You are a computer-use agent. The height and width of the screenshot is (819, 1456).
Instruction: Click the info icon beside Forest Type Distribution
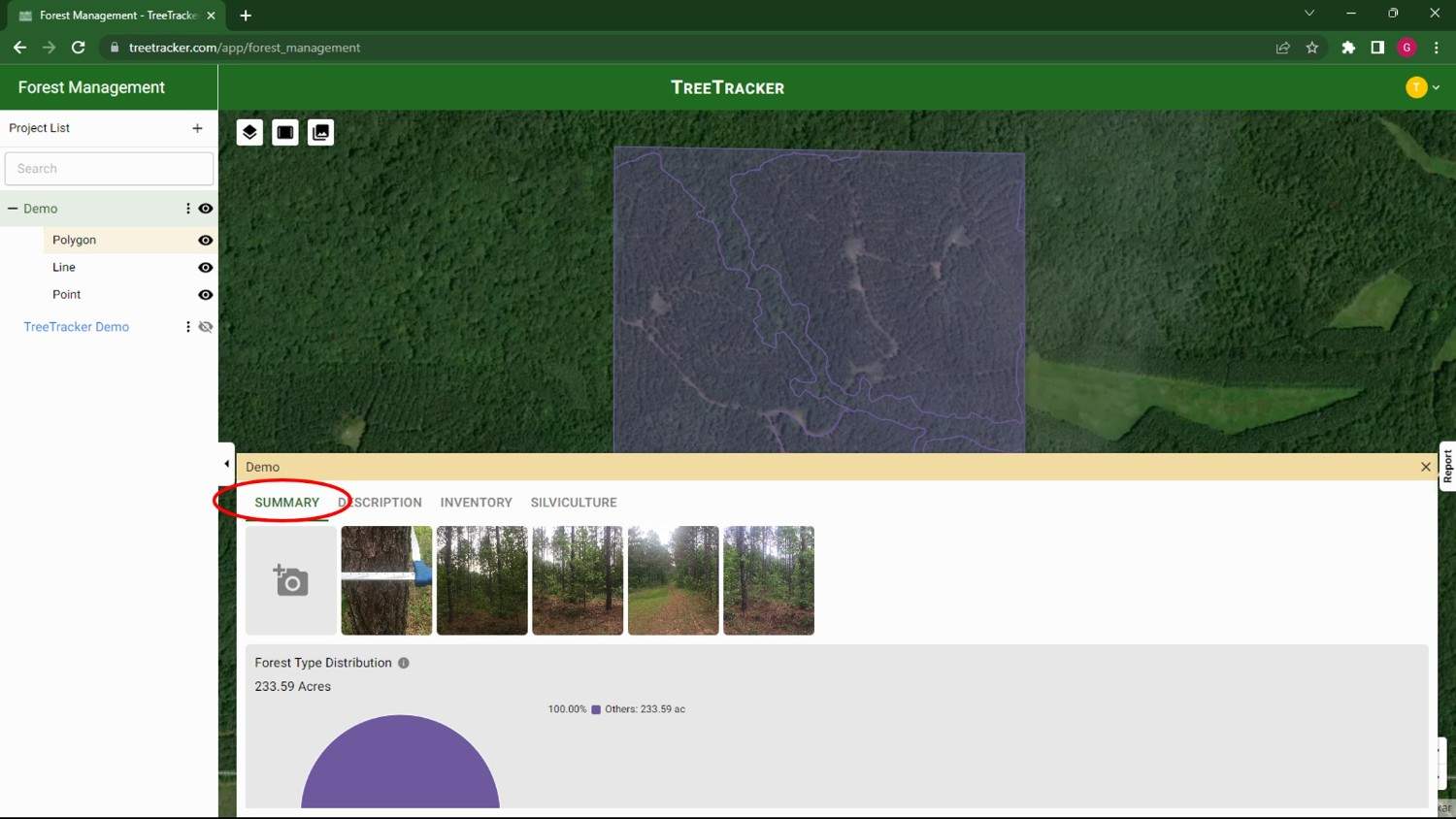pyautogui.click(x=404, y=663)
